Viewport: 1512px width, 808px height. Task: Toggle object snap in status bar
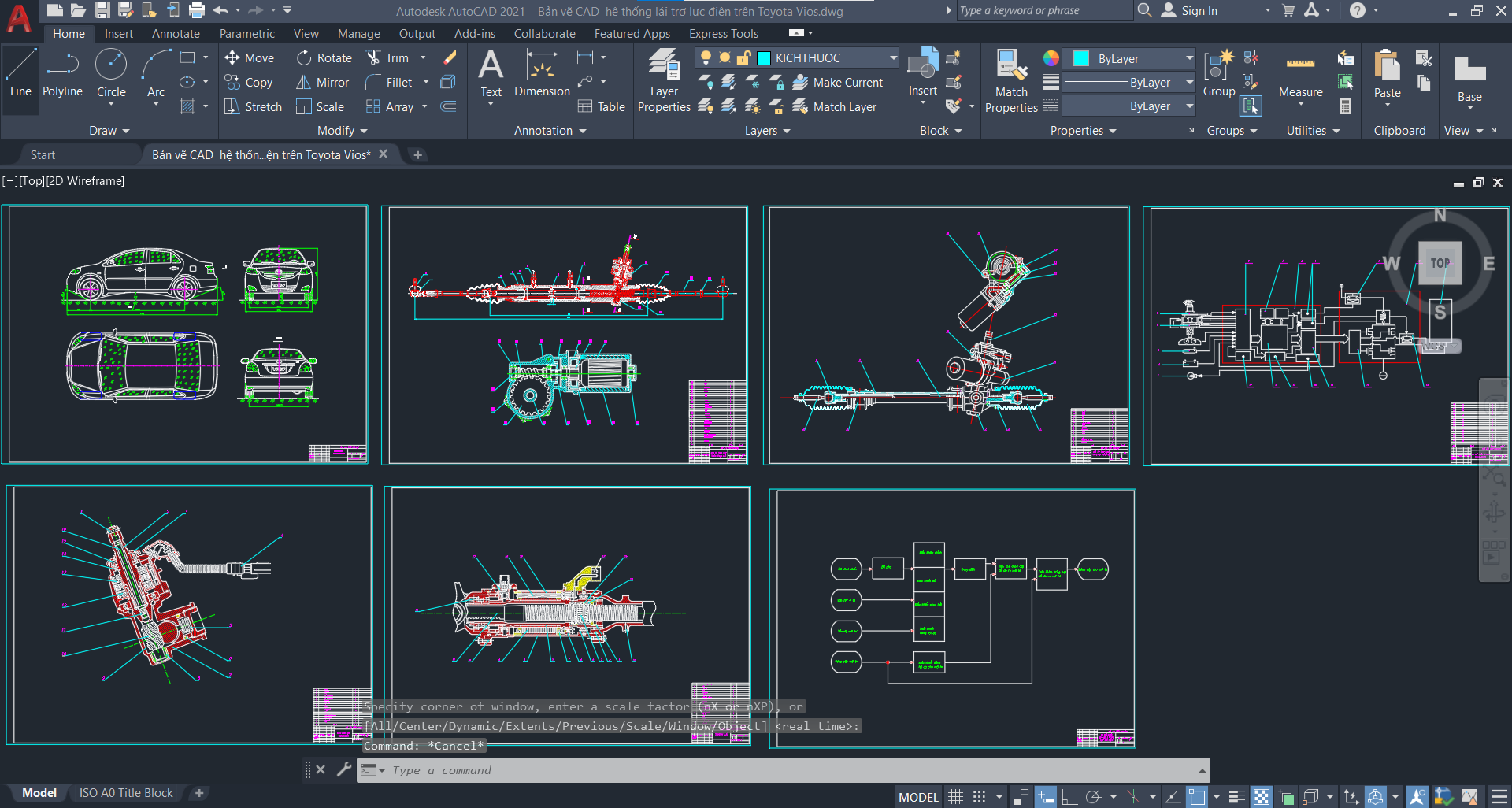pos(1197,797)
